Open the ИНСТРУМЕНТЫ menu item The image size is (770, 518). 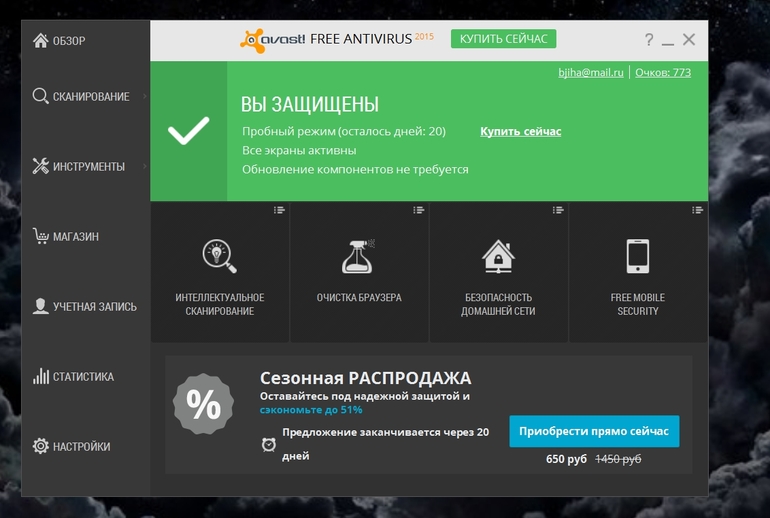tap(85, 166)
